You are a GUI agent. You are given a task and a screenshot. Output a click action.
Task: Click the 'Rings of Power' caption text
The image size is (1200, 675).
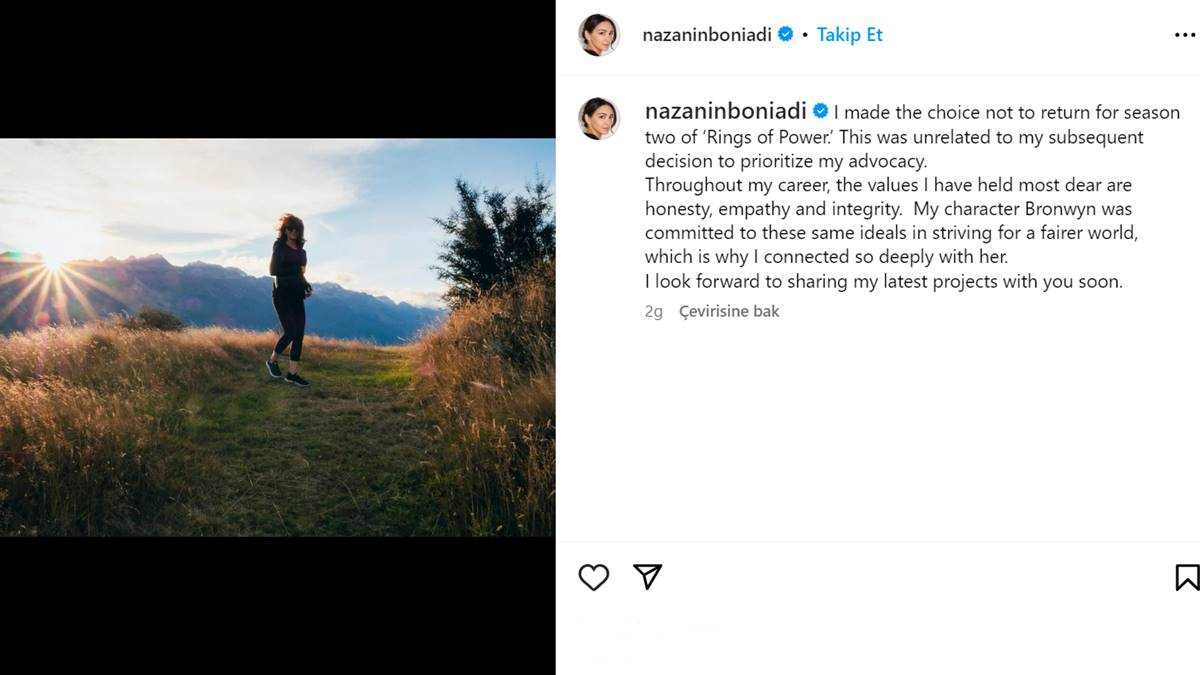pyautogui.click(x=740, y=136)
